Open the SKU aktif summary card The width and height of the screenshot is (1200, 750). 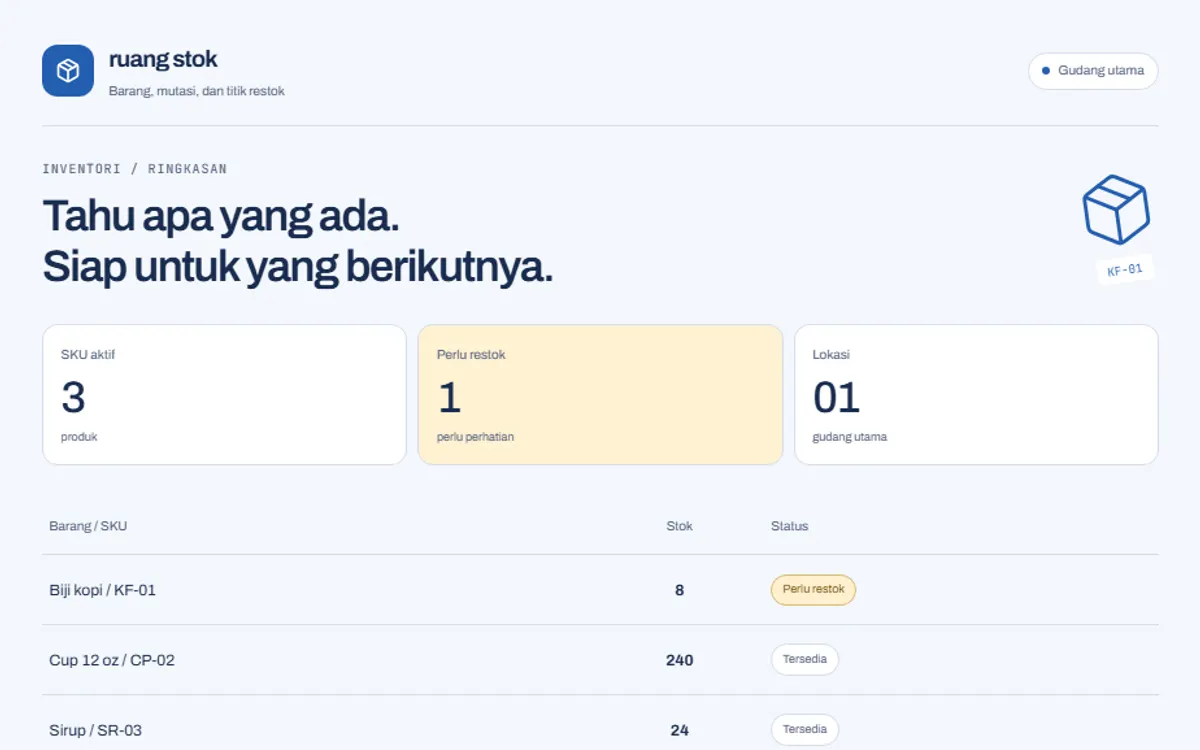coord(224,394)
